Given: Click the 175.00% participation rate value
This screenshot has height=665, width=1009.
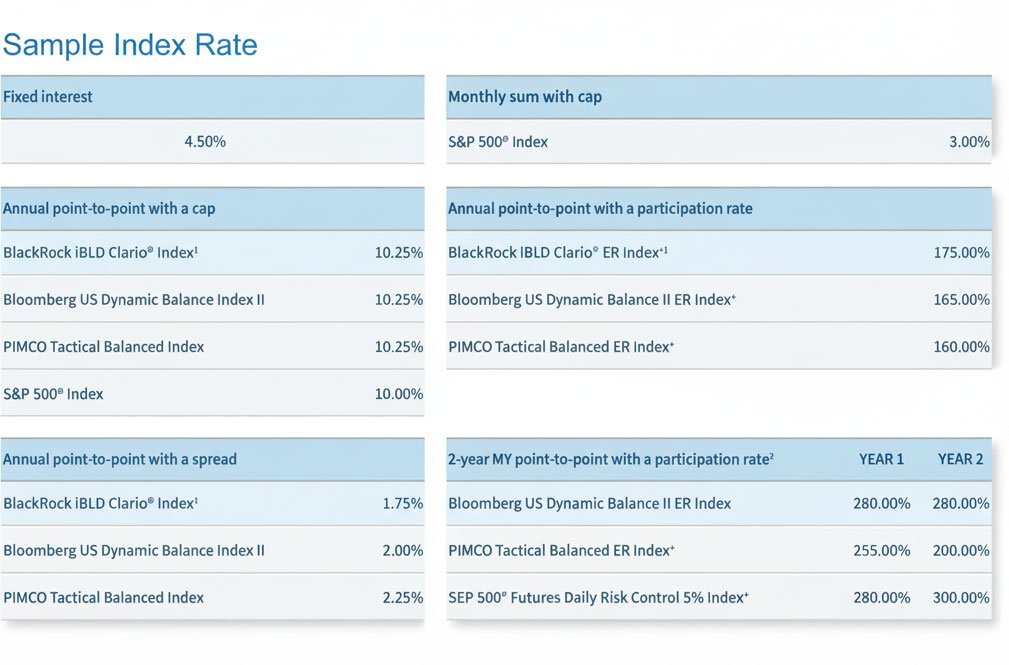Looking at the screenshot, I should [x=961, y=253].
